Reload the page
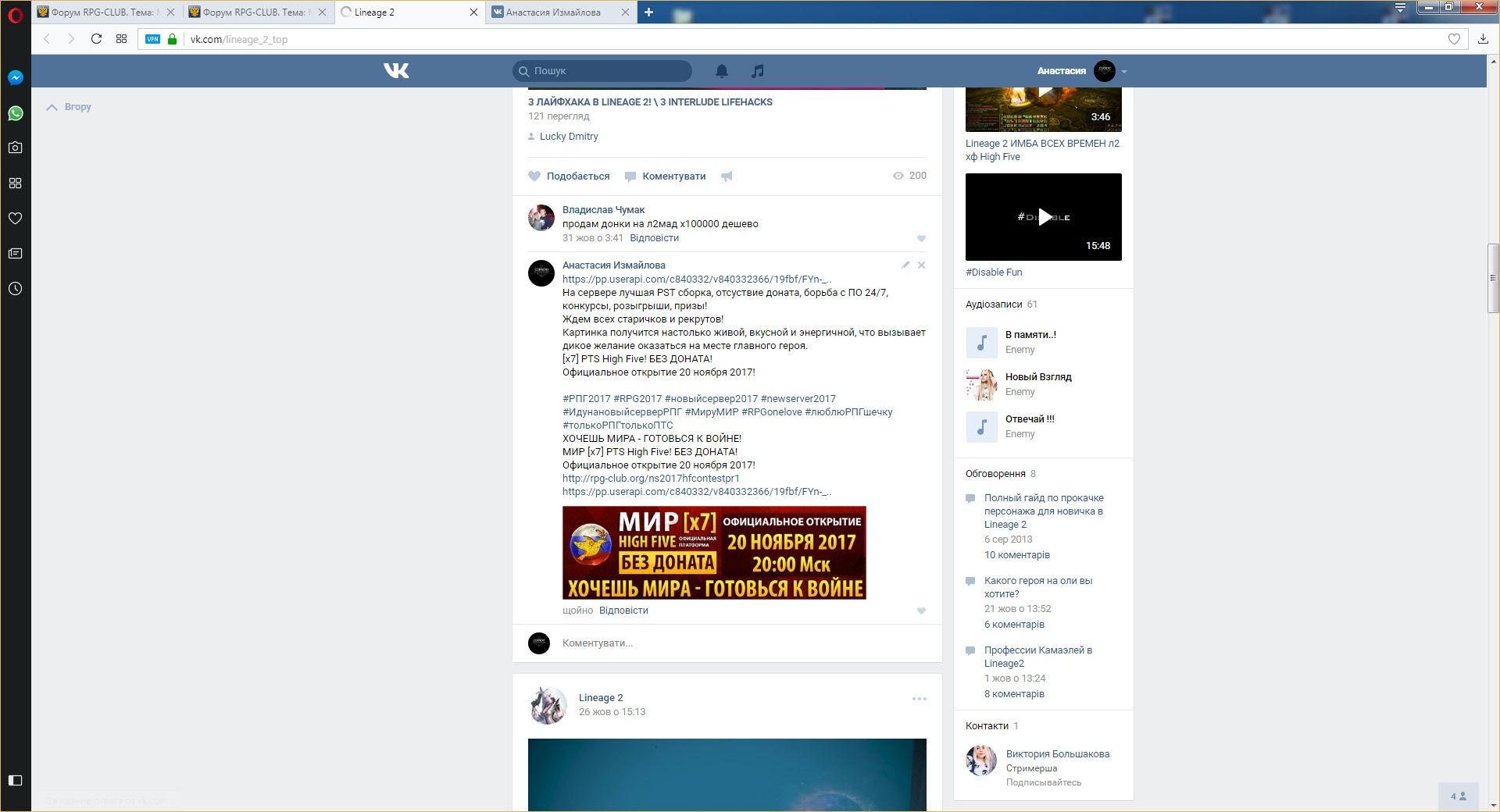This screenshot has width=1500, height=812. click(x=96, y=39)
